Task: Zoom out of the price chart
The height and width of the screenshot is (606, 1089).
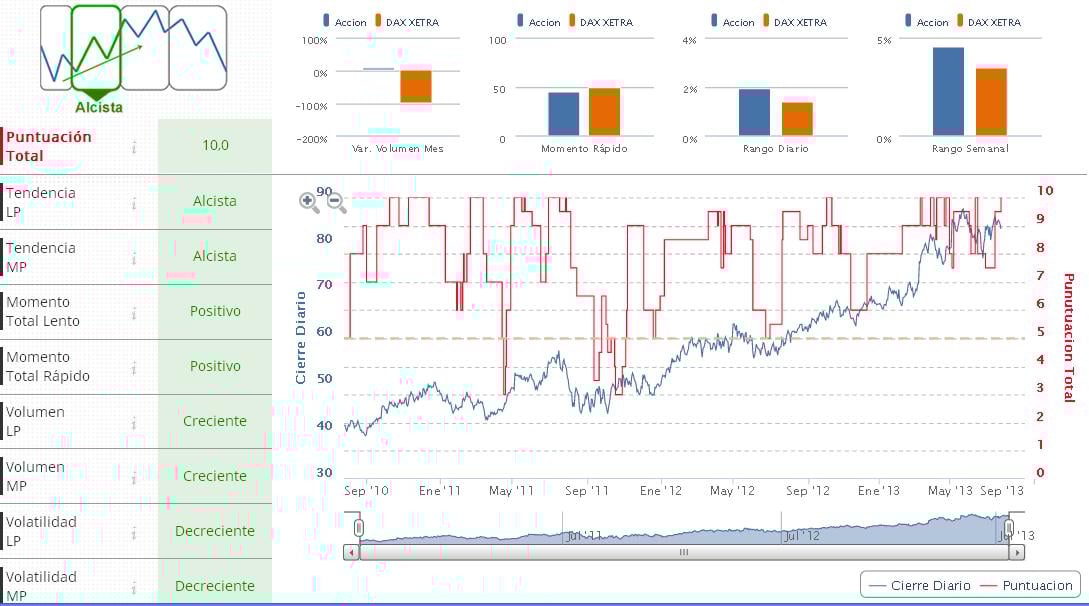Action: click(336, 202)
